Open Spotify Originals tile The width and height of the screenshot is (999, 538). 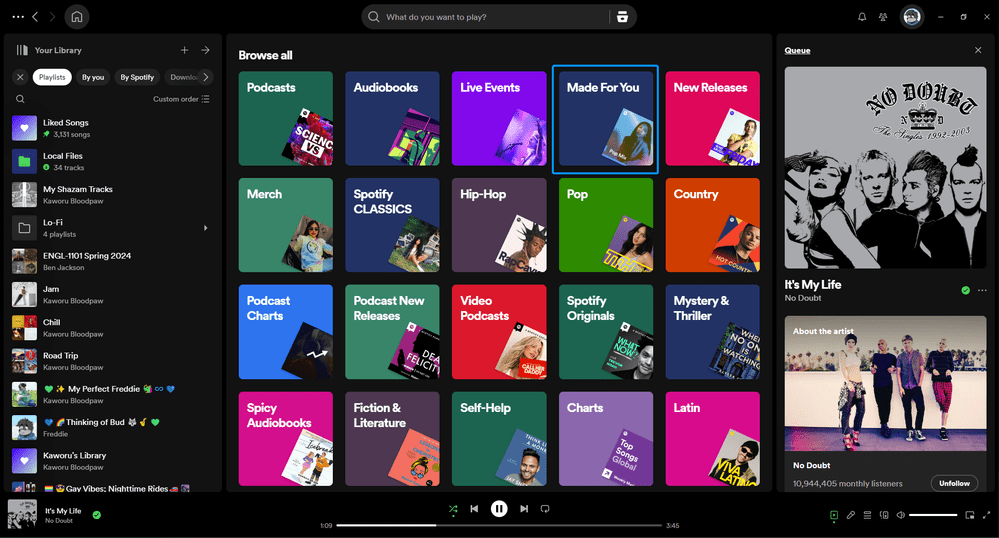pos(605,331)
